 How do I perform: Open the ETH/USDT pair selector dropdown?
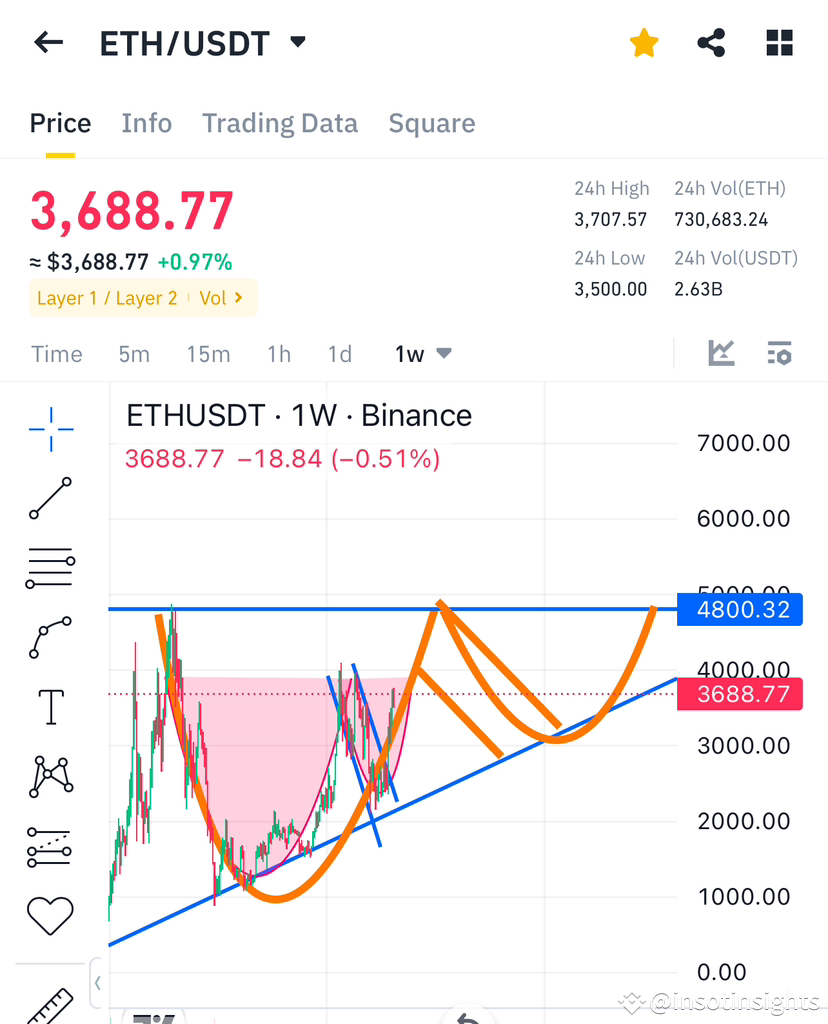297,43
